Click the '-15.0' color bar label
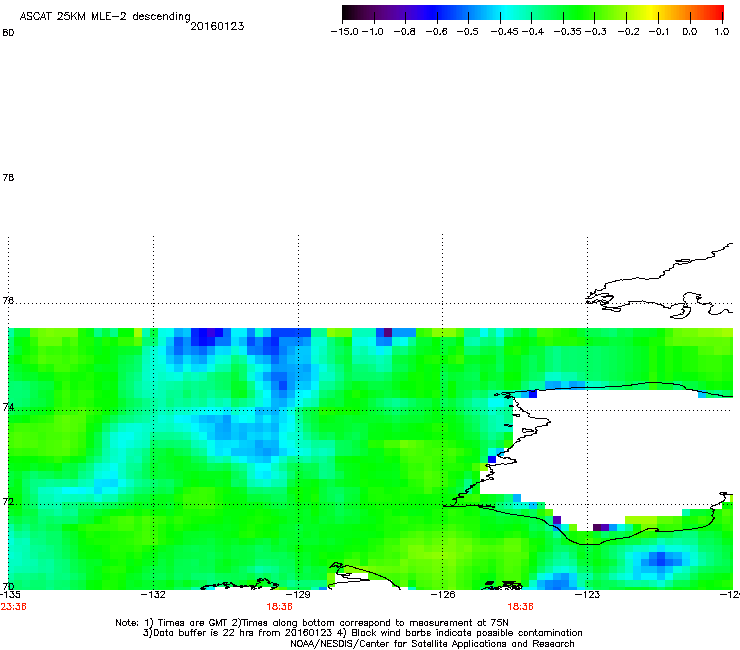This screenshot has height=650, width=740. point(345,32)
